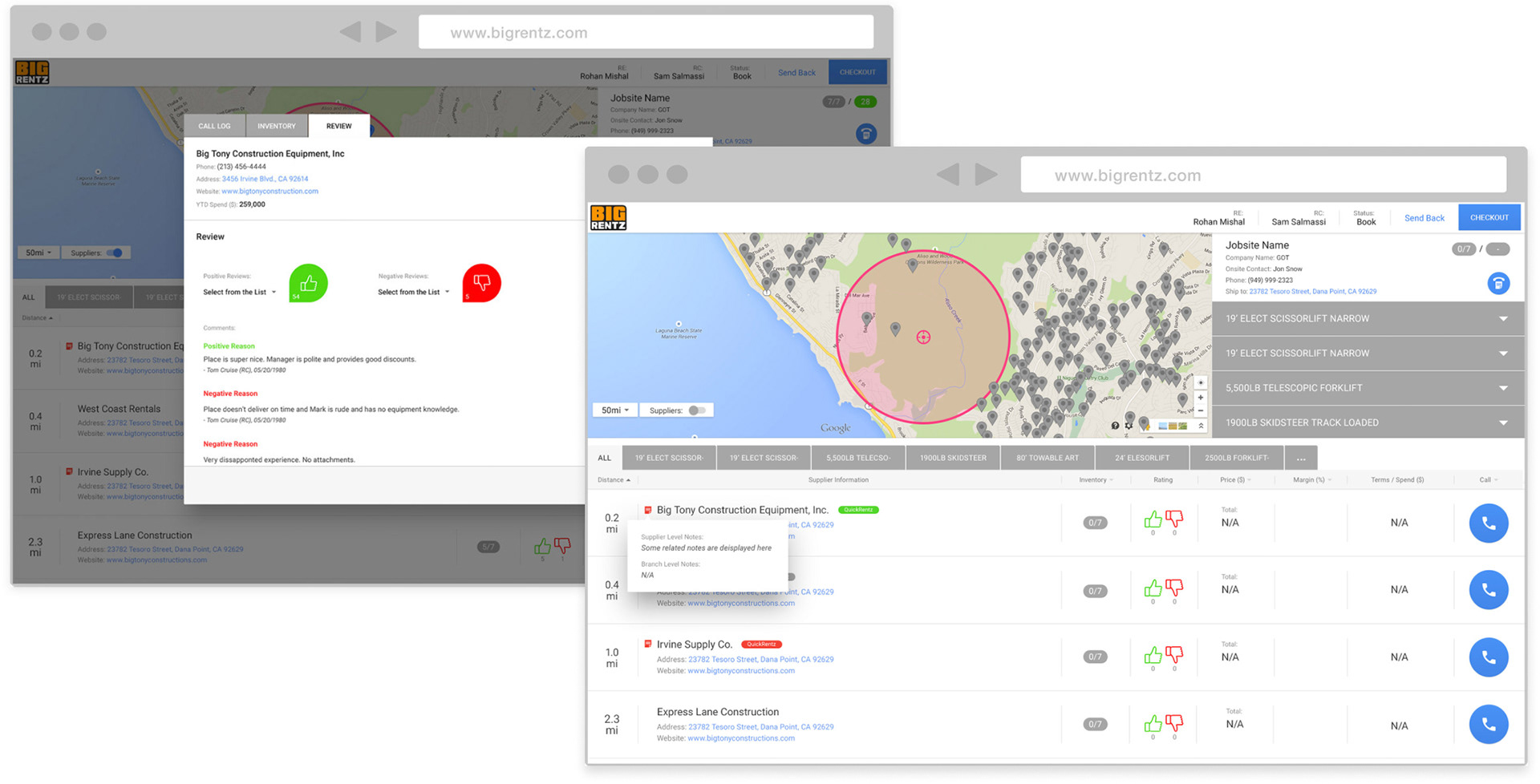
Task: Open the INVENTORY tab in the back window
Action: click(277, 126)
